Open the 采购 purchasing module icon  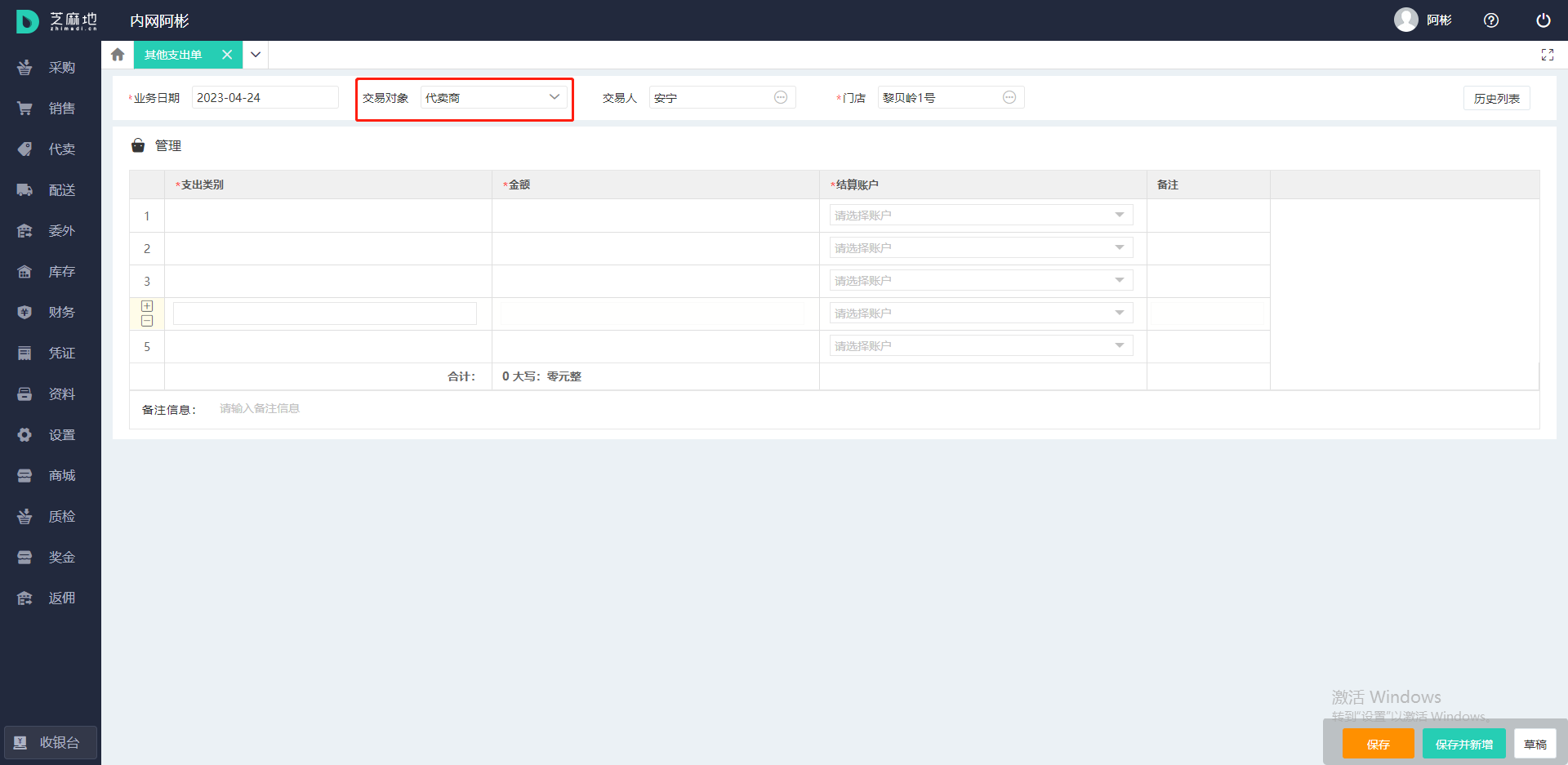tap(24, 67)
